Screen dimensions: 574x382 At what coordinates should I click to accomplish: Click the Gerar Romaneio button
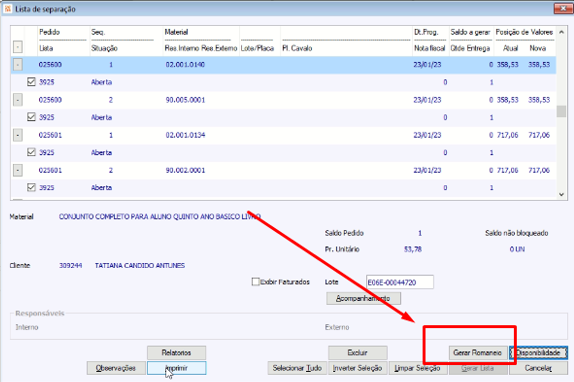[478, 353]
